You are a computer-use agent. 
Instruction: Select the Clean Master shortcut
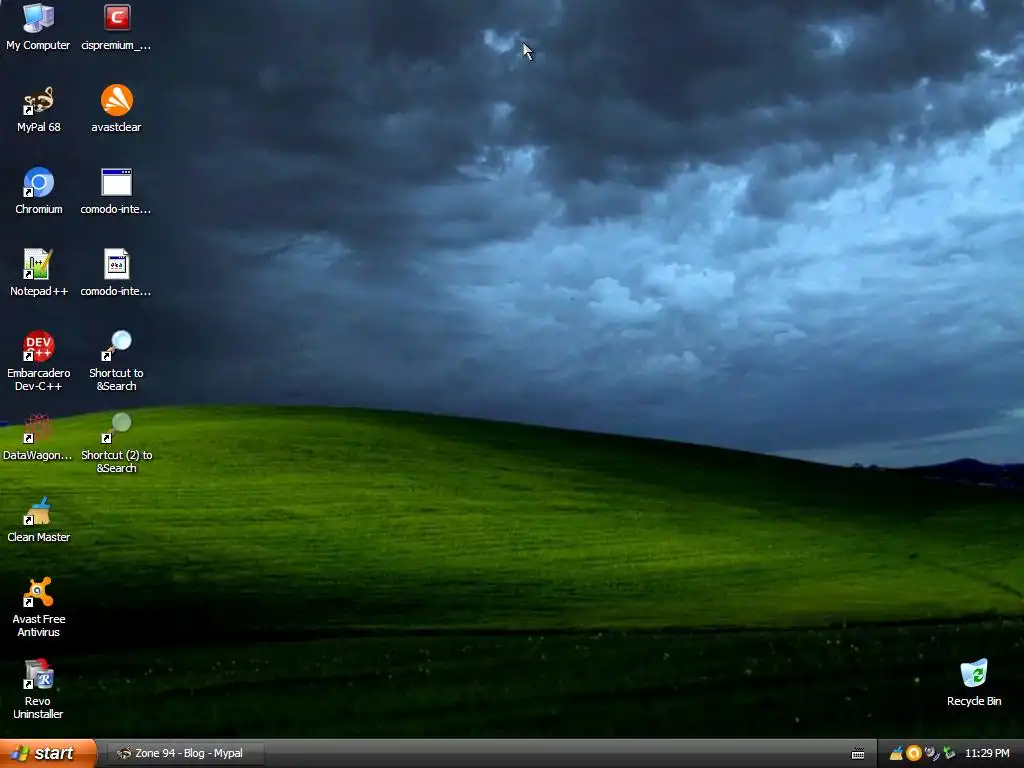click(39, 520)
